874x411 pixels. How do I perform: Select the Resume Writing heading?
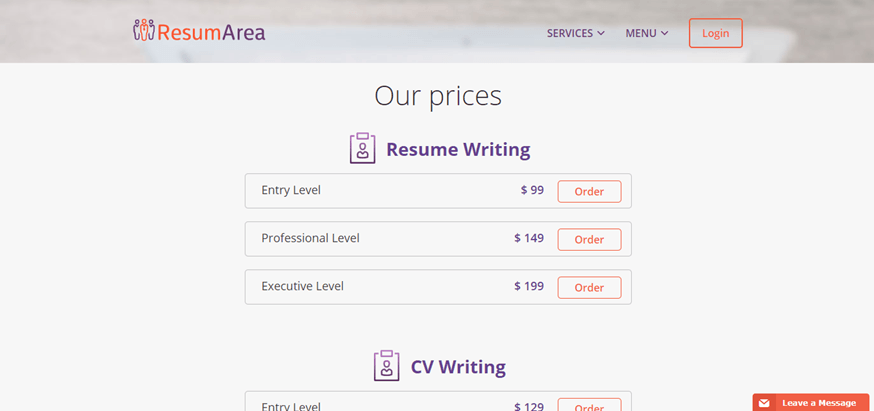458,149
